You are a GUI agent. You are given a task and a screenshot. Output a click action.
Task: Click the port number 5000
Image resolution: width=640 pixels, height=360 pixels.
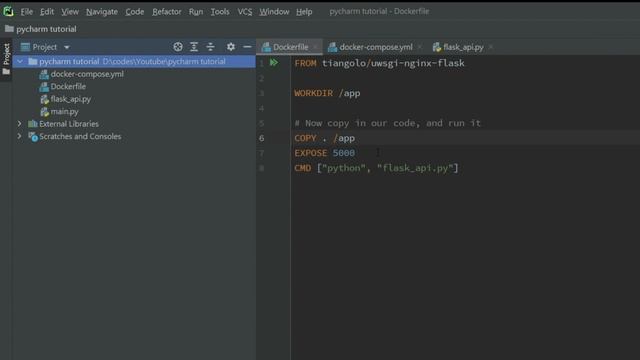[x=344, y=153]
